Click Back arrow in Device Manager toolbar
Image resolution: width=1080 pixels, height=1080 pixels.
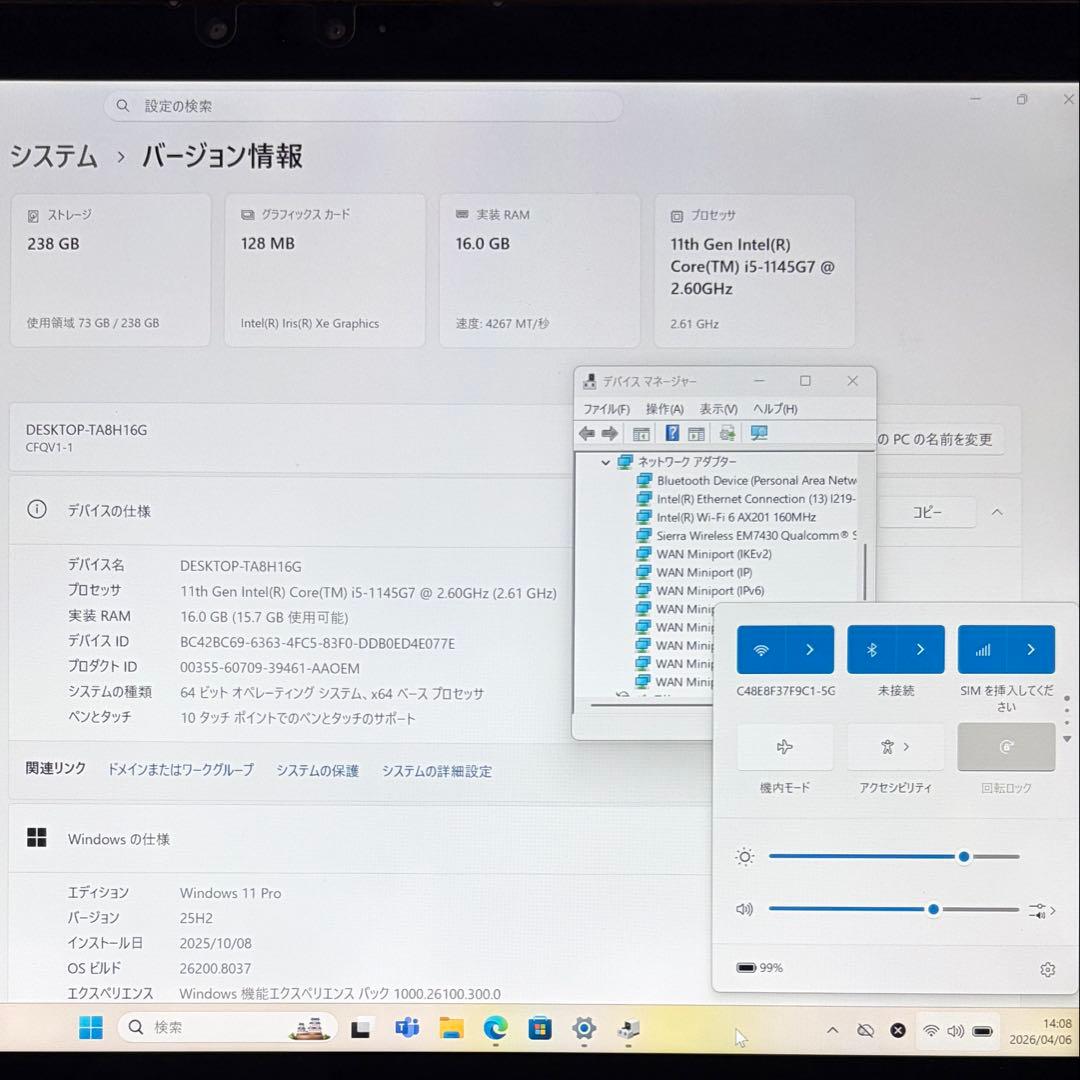tap(587, 434)
